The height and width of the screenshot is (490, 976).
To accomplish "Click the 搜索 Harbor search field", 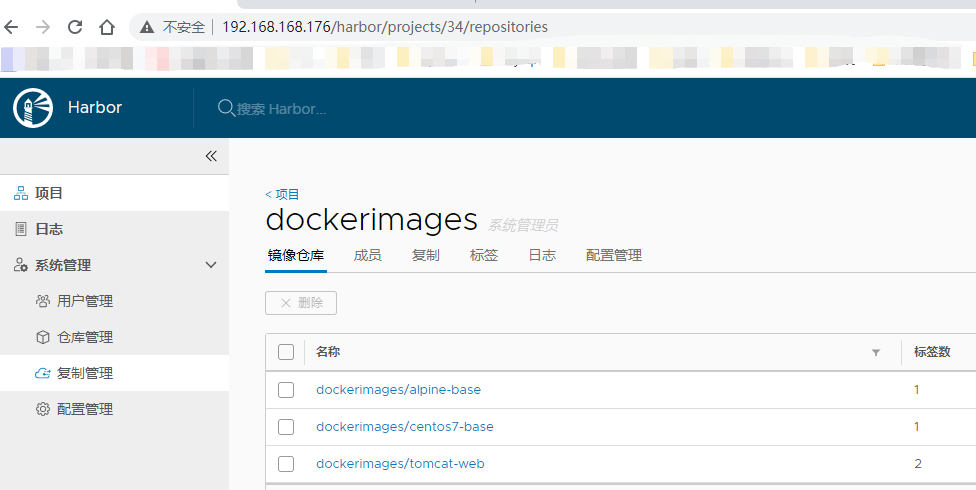I will pos(281,109).
